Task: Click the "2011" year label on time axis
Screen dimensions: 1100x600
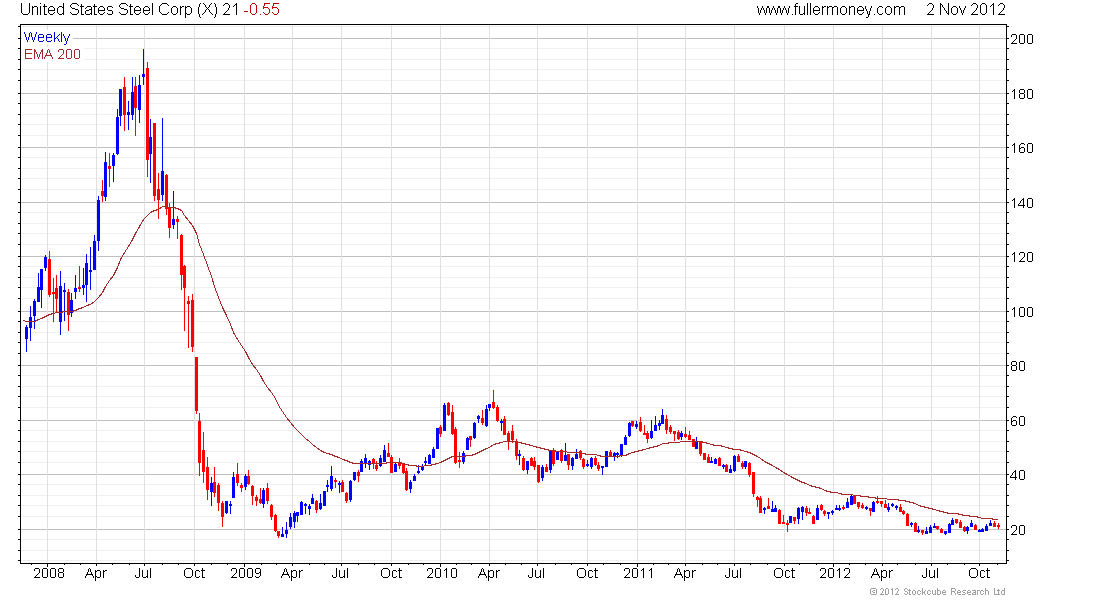Action: click(x=638, y=573)
